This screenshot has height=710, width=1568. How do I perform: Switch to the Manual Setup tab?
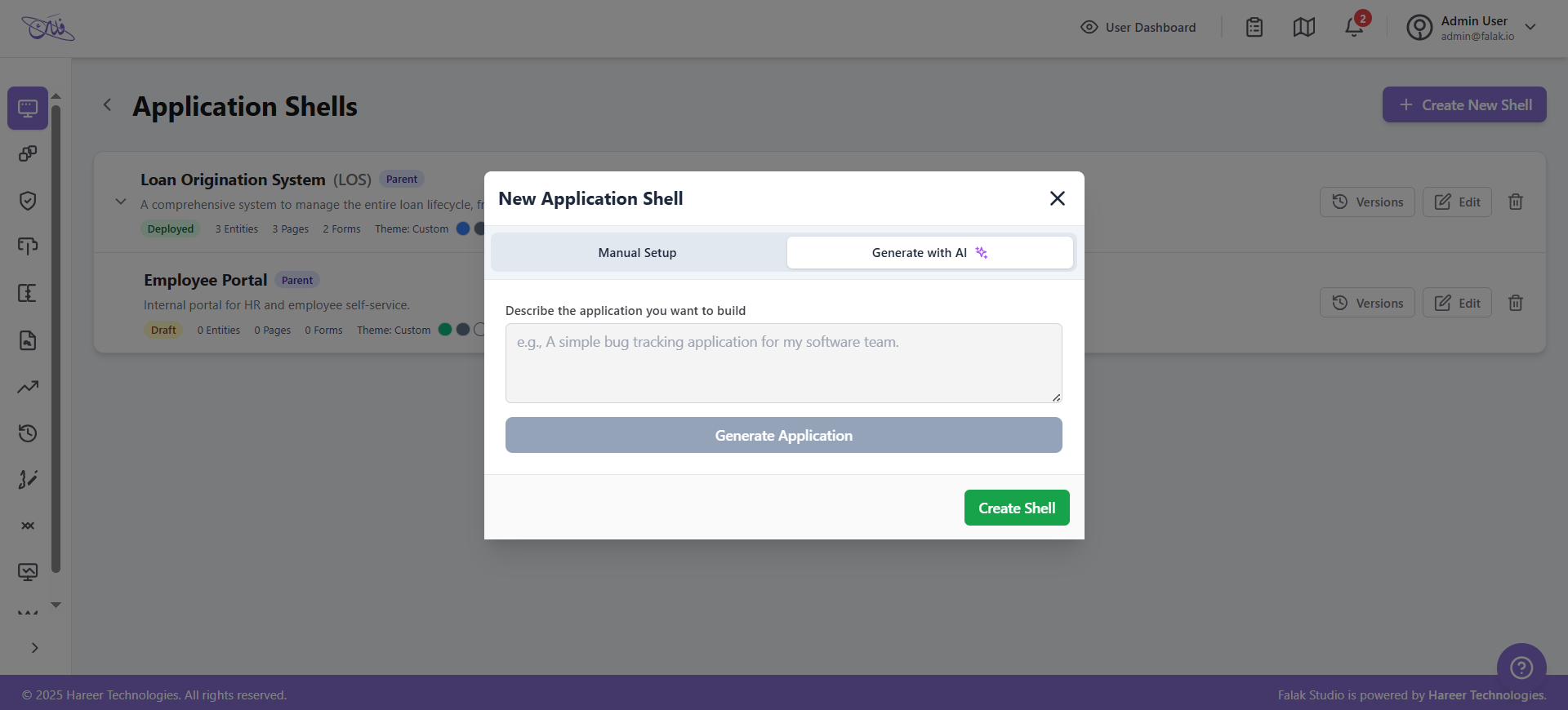638,253
